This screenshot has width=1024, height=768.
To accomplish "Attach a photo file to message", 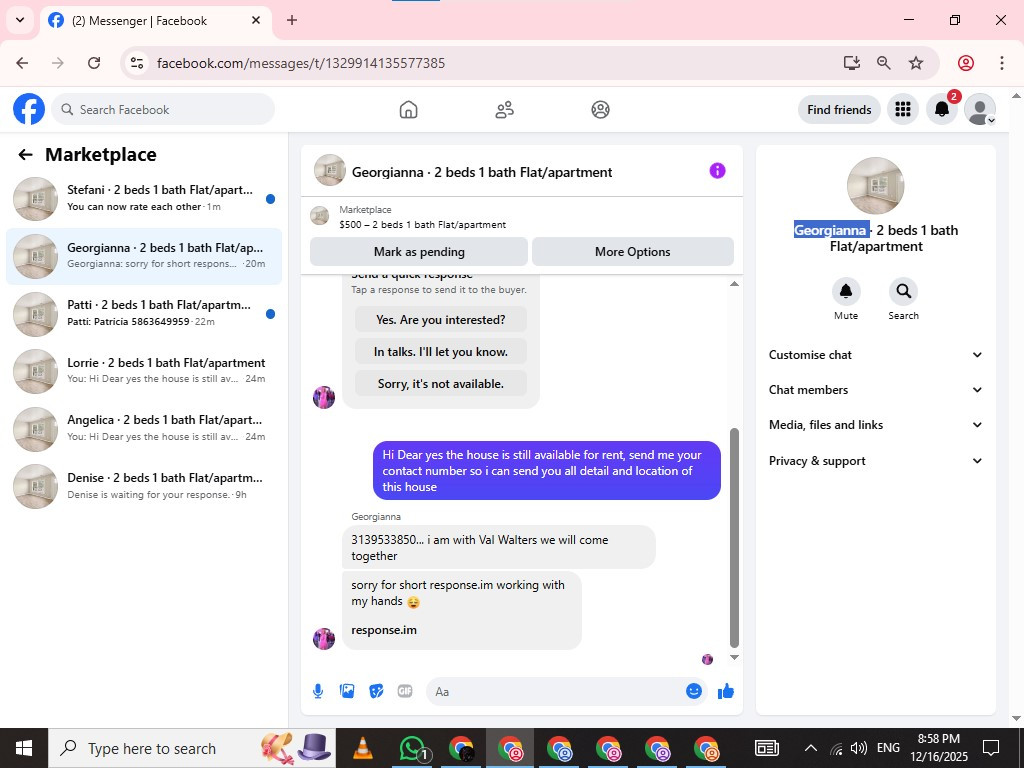I will tap(347, 691).
